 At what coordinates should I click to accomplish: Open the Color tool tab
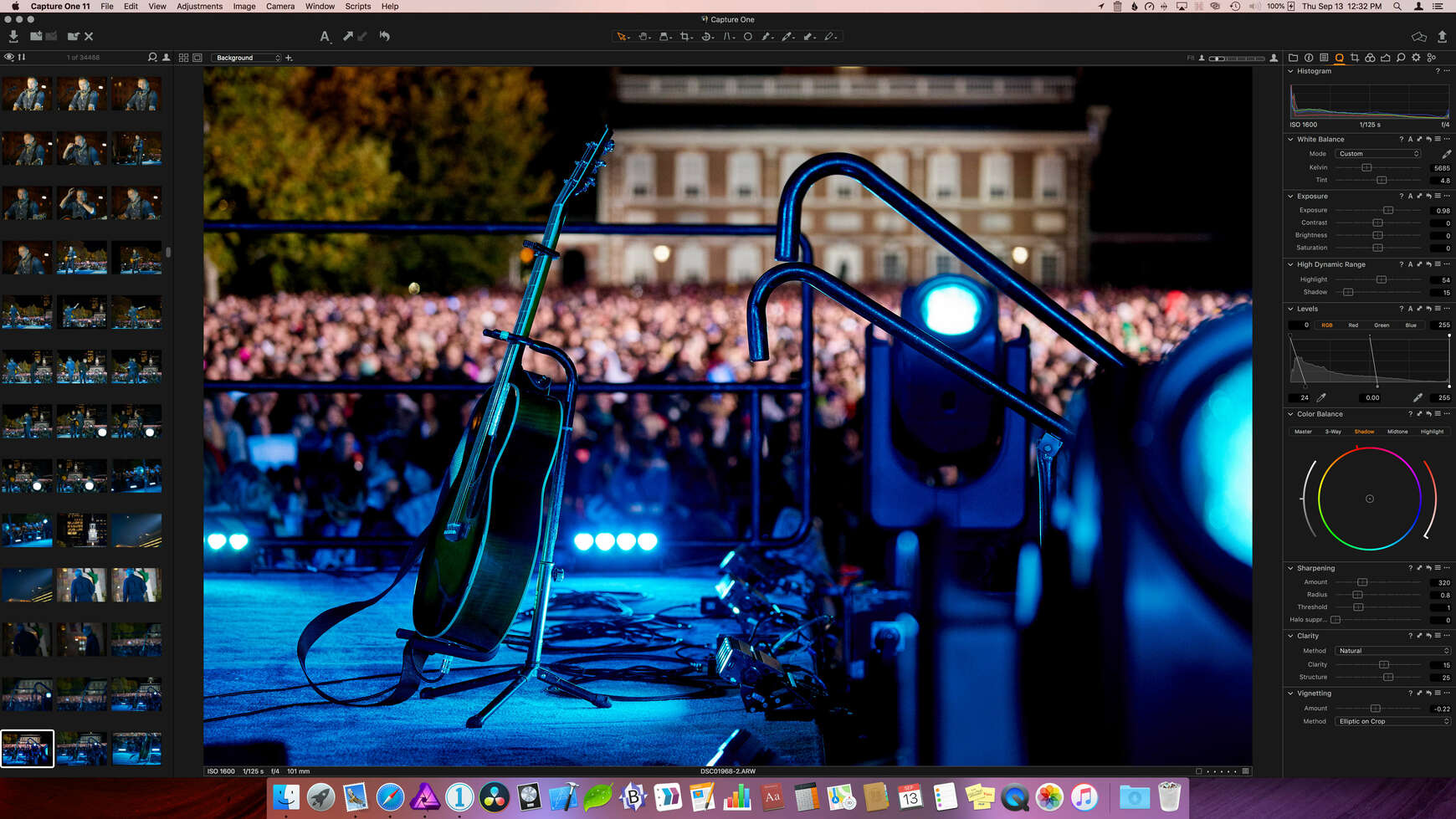(1370, 58)
